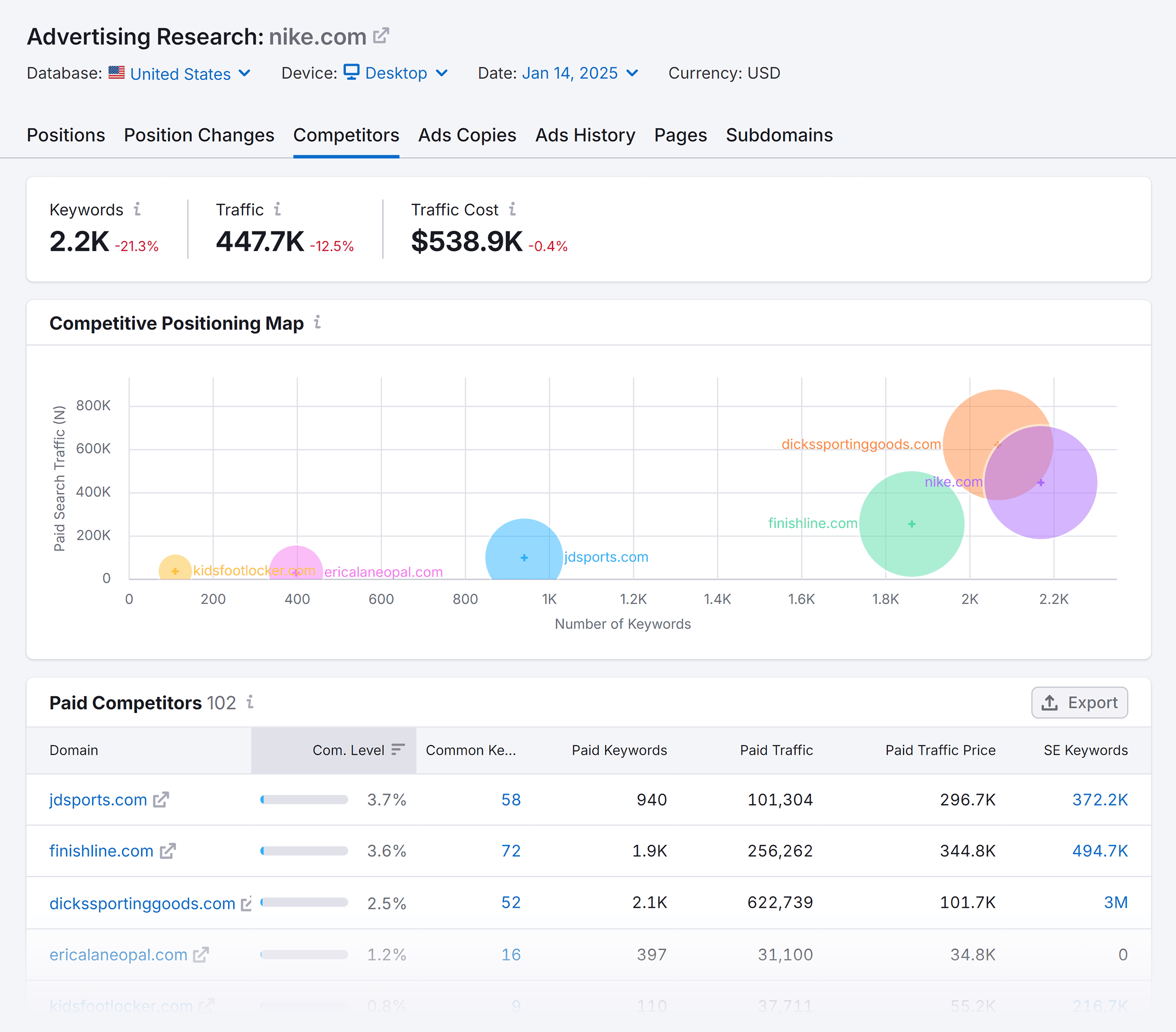The image size is (1176, 1032).
Task: Click the Export upload arrow icon
Action: click(1049, 702)
